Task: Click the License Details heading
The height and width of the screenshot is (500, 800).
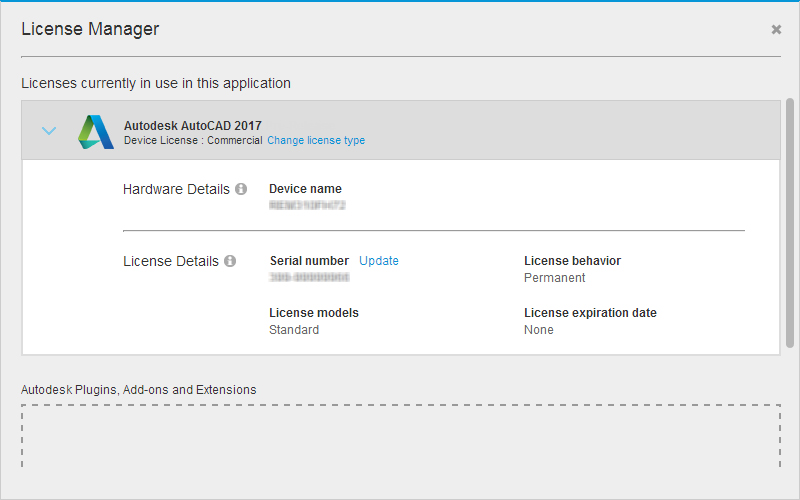Action: (x=171, y=261)
